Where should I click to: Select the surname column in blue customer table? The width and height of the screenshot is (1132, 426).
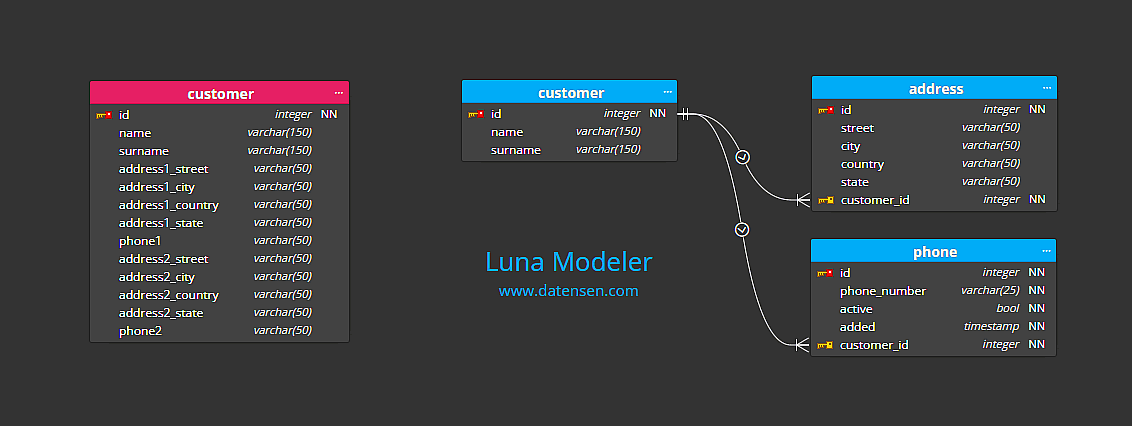516,150
